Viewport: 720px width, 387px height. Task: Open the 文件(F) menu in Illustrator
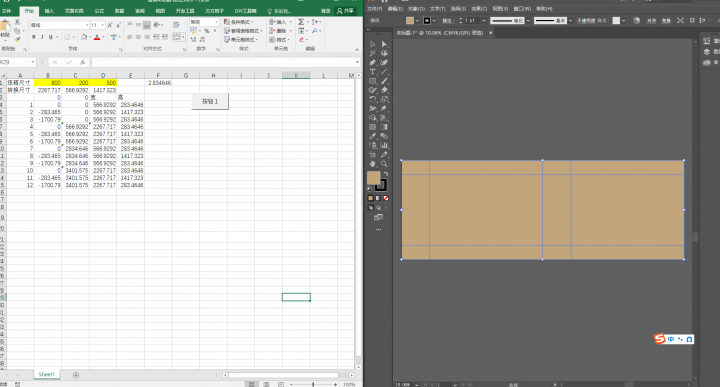(x=375, y=9)
